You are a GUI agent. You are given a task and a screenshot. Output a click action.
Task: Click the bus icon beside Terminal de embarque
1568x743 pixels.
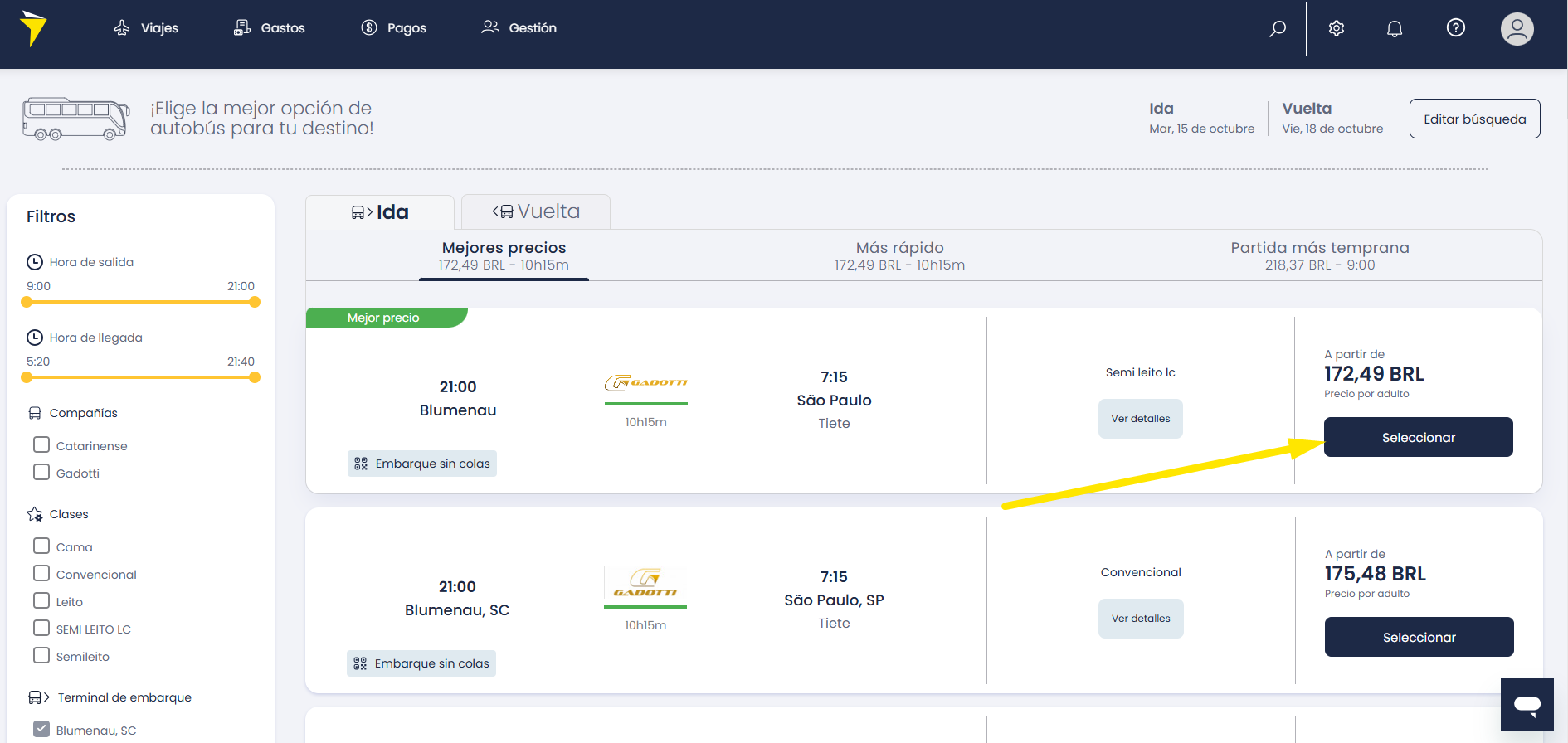point(39,697)
